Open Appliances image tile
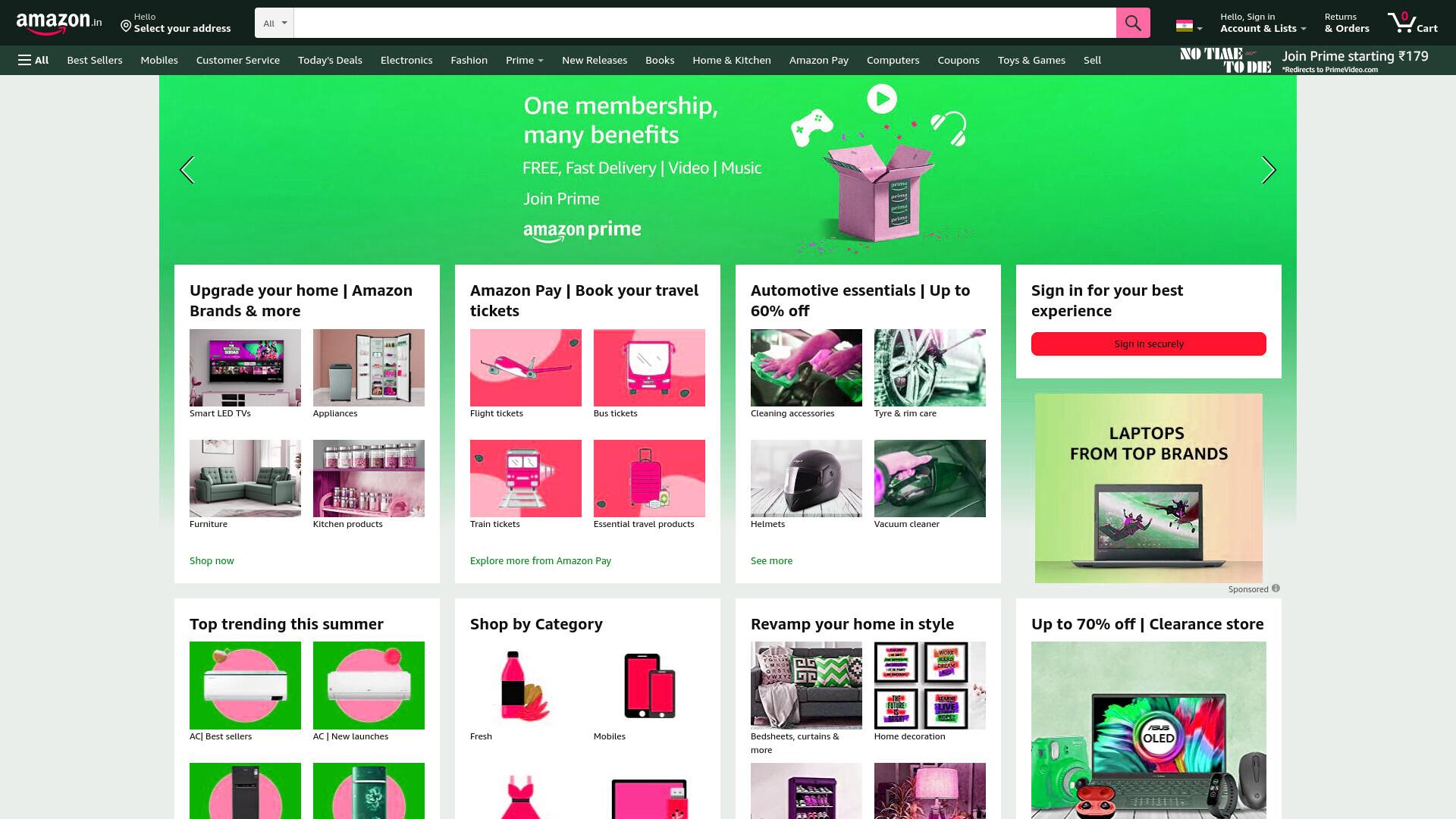Image resolution: width=1456 pixels, height=819 pixels. 369,368
